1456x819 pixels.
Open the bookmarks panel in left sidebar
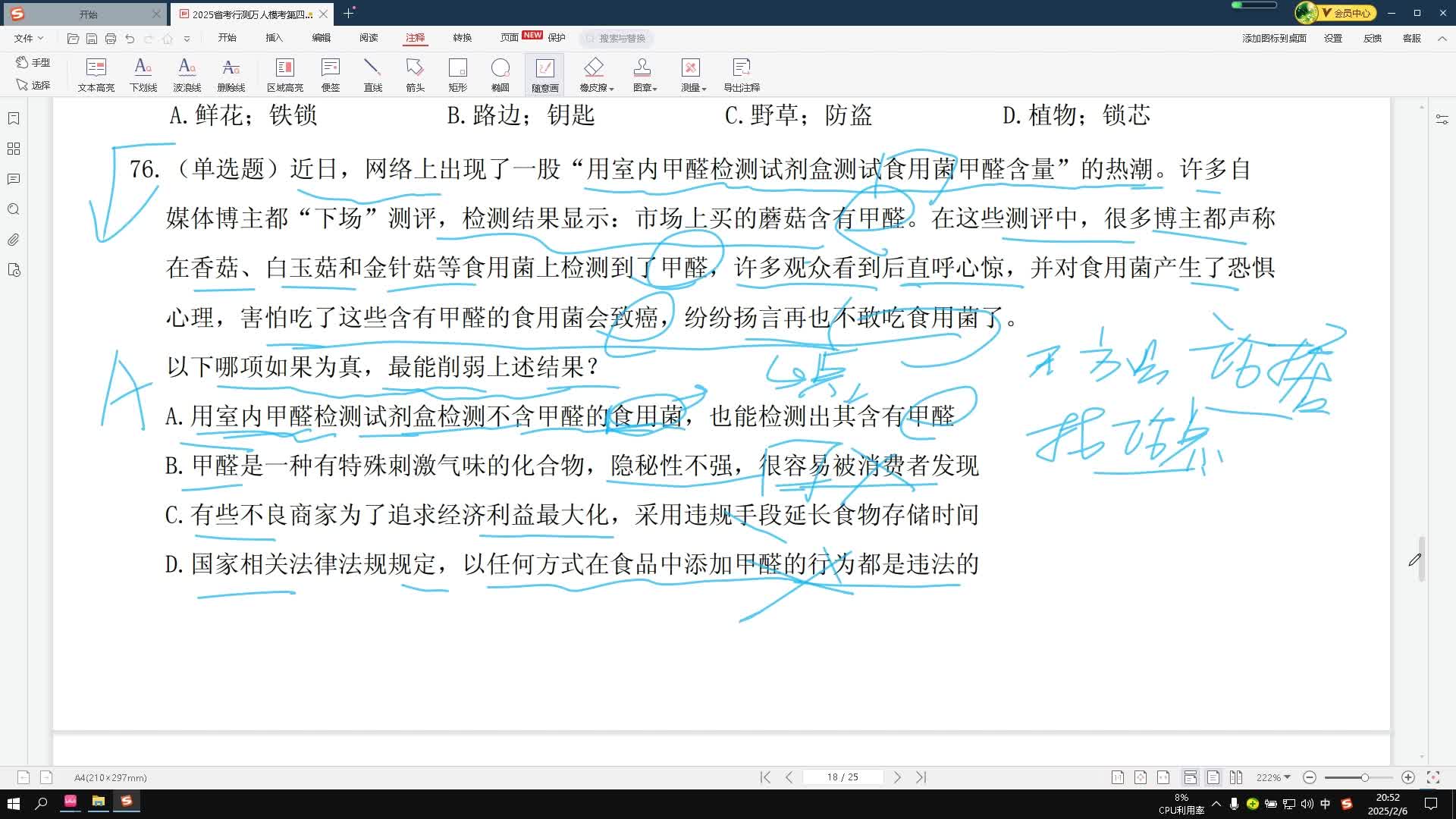point(14,118)
